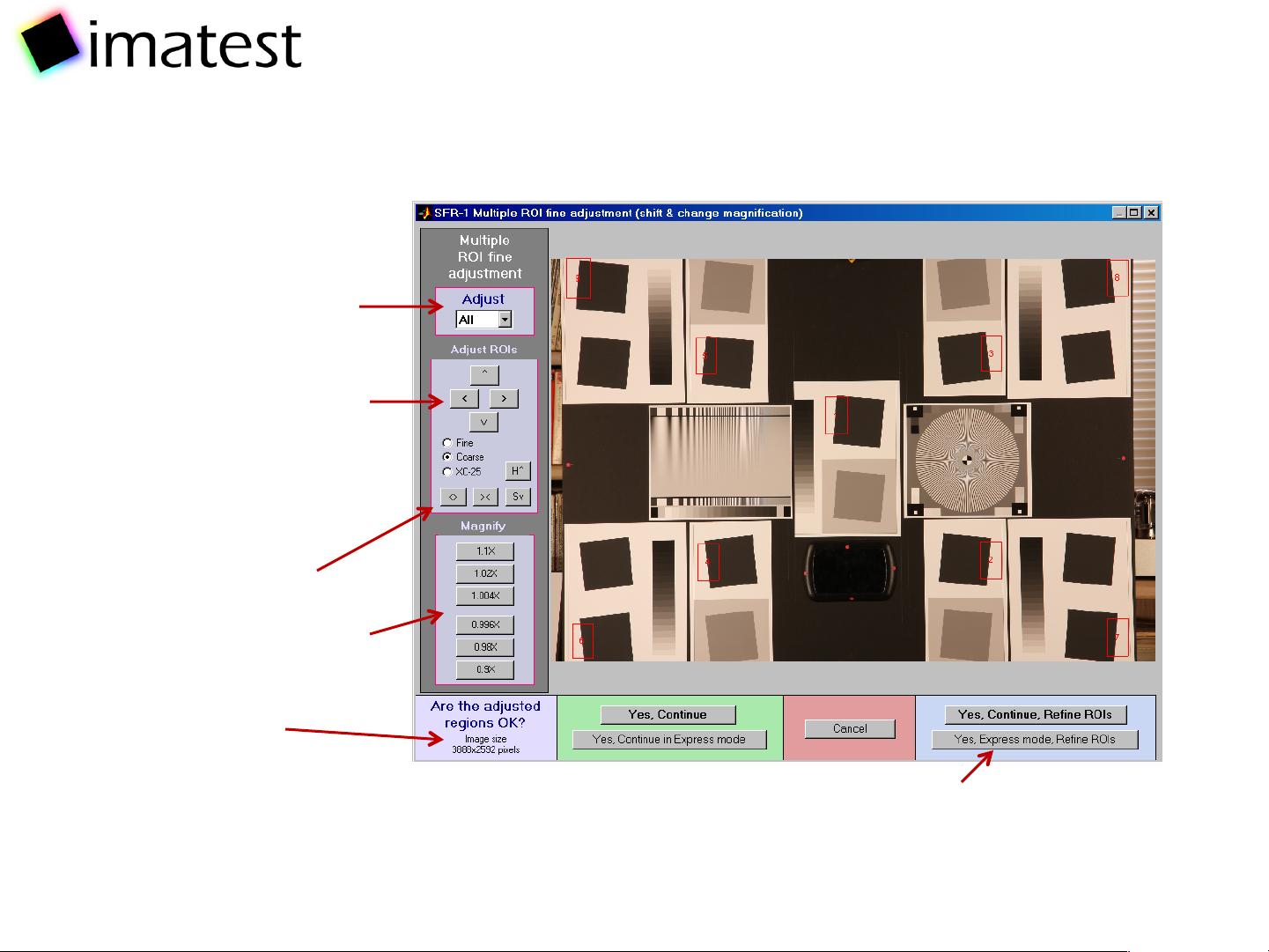Choose Yes, Continue in Express mode
1269x952 pixels.
pos(669,740)
